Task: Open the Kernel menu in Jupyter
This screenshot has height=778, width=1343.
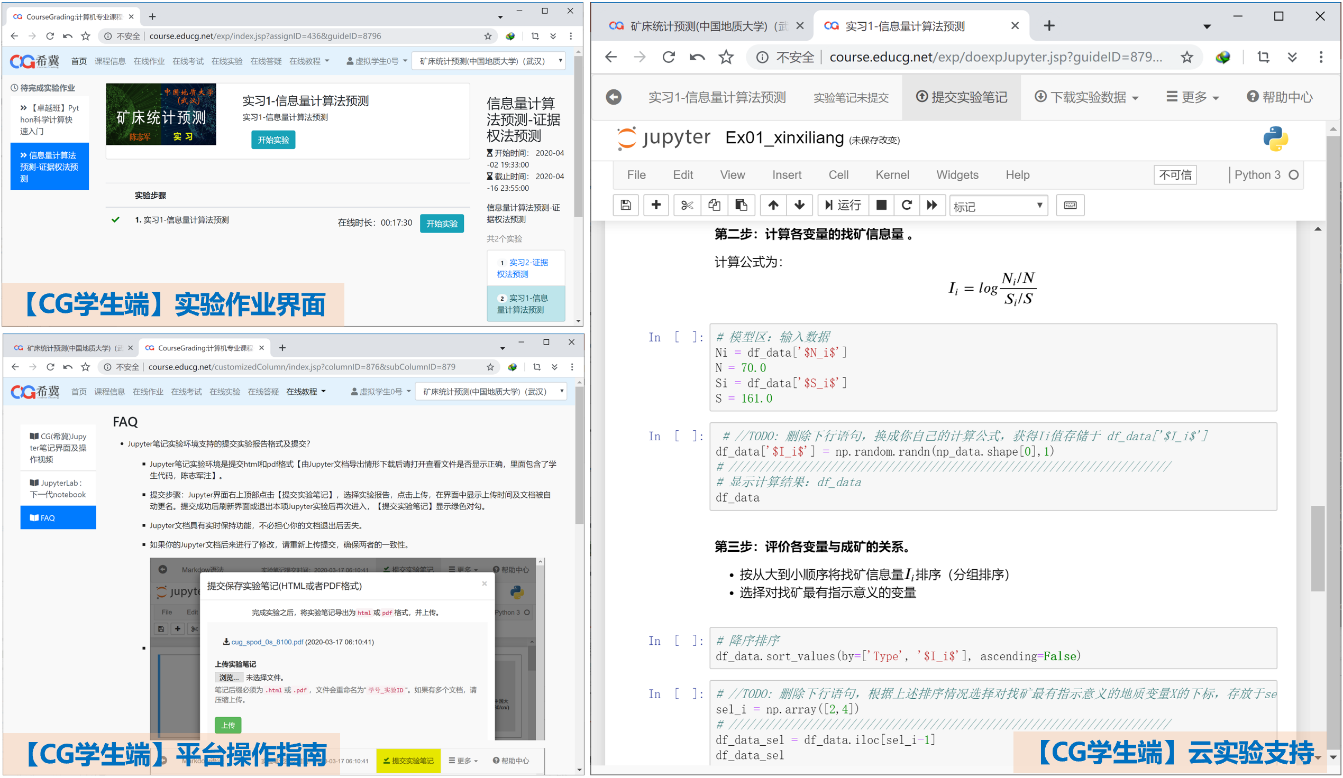Action: (x=892, y=175)
